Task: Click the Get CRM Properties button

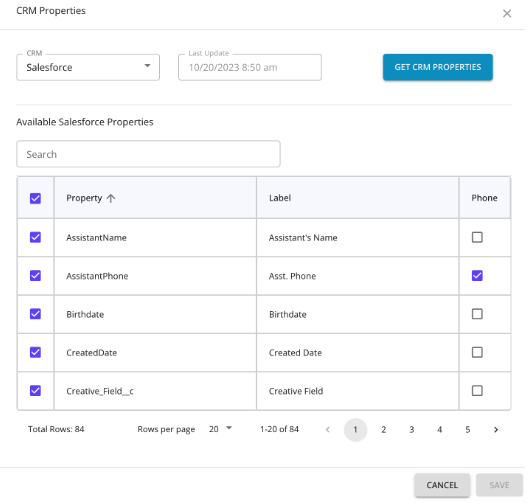Action: point(438,67)
